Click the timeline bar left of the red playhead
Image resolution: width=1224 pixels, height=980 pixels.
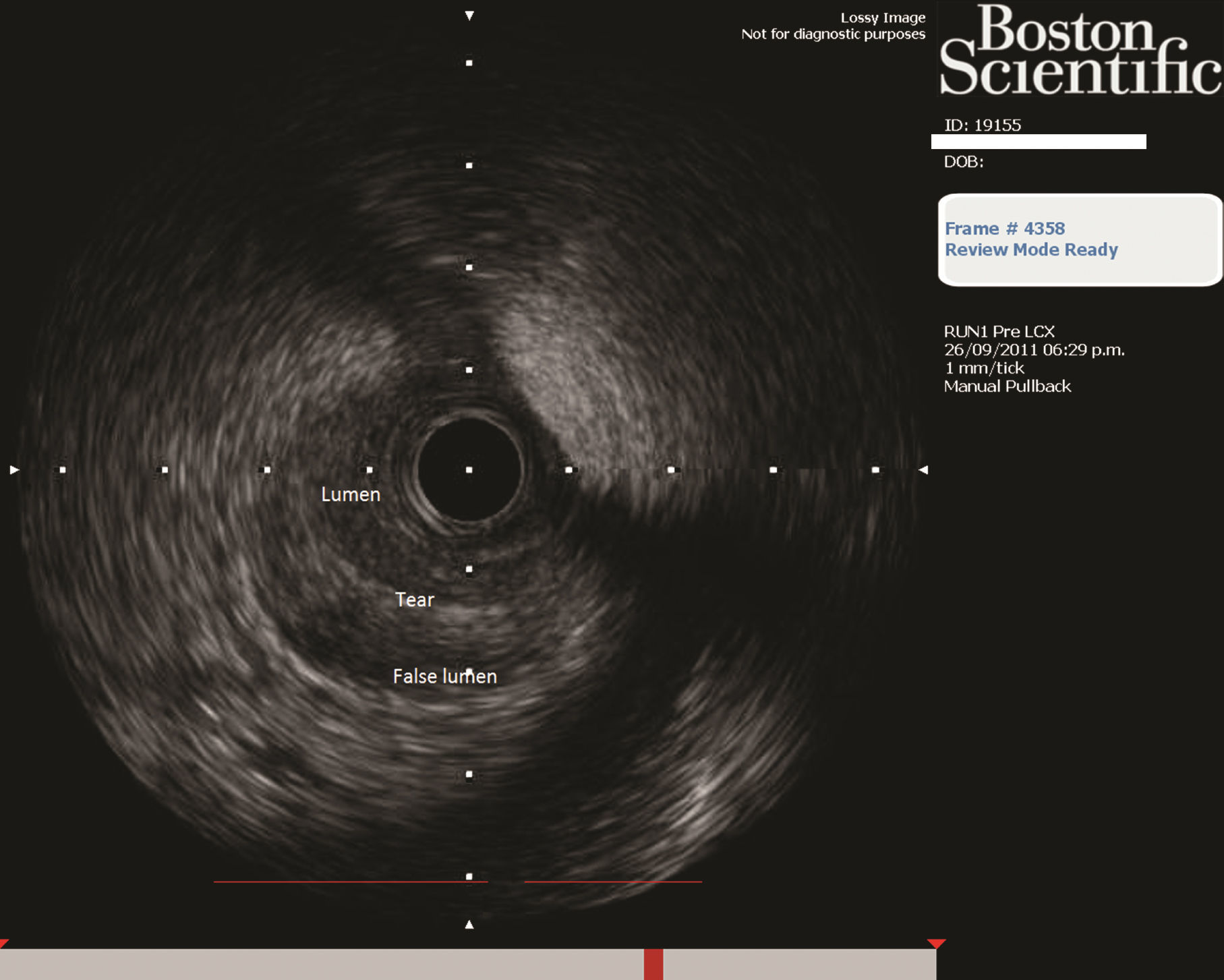click(x=324, y=964)
